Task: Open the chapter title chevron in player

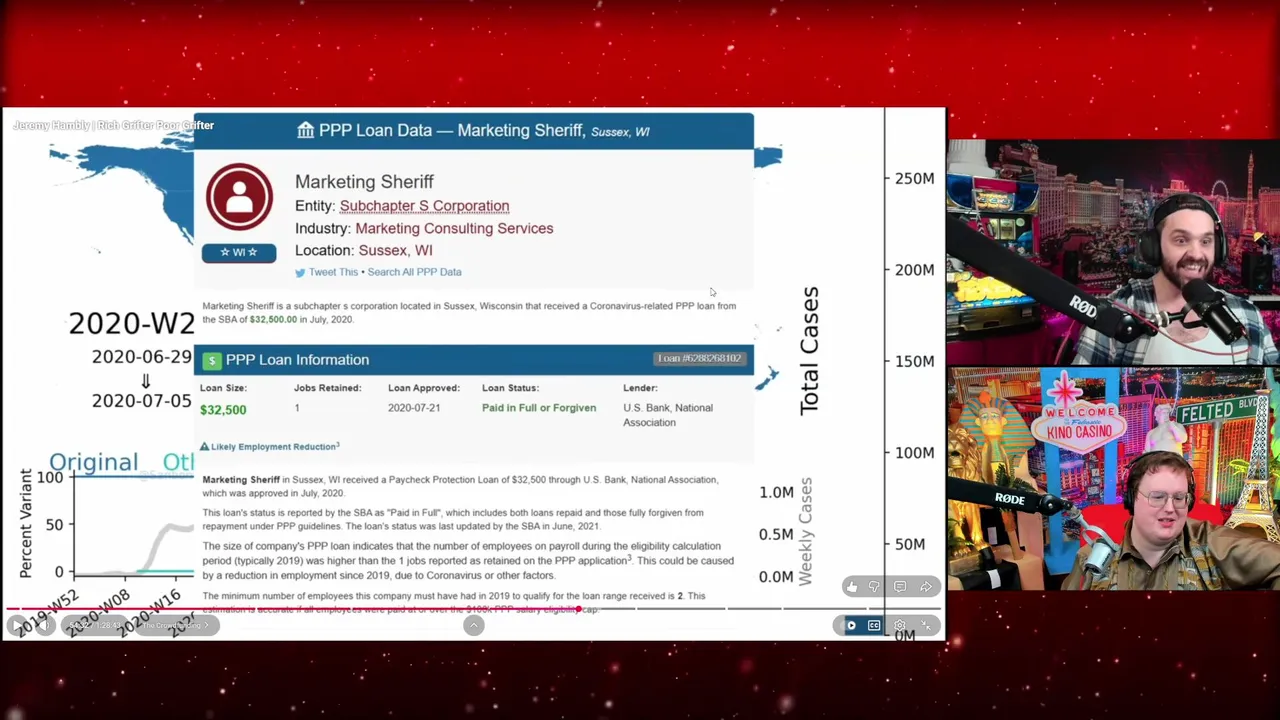Action: (x=206, y=625)
